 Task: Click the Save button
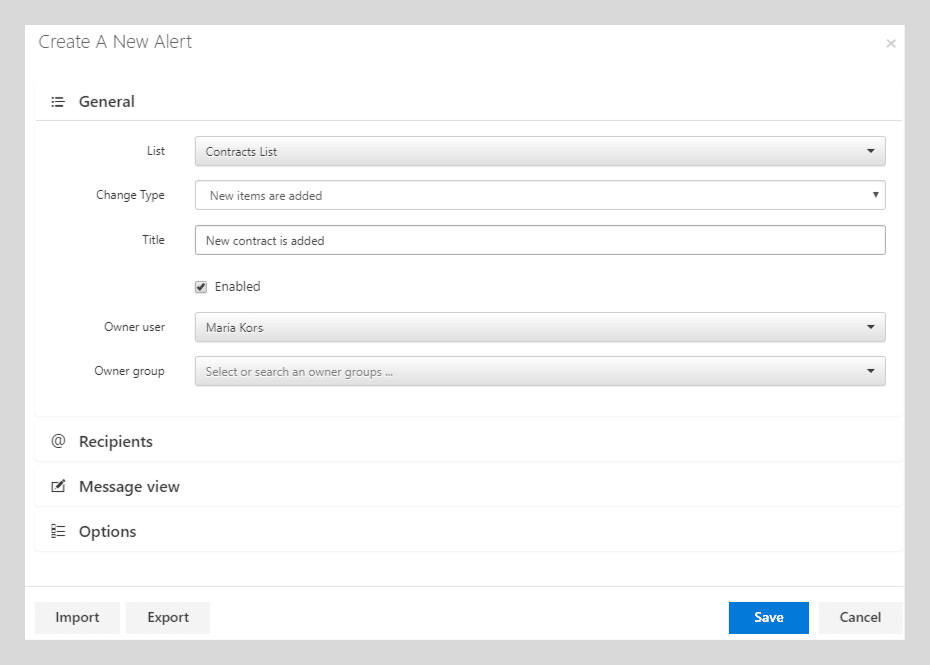(768, 617)
